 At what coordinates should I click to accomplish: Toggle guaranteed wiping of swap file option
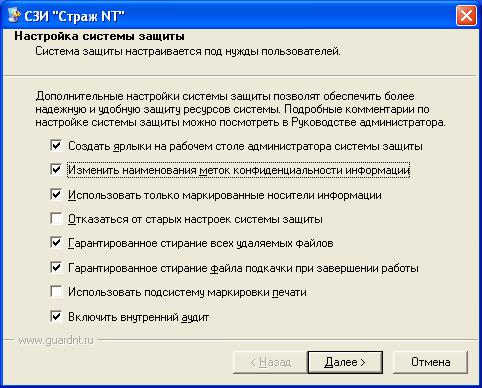pos(56,267)
